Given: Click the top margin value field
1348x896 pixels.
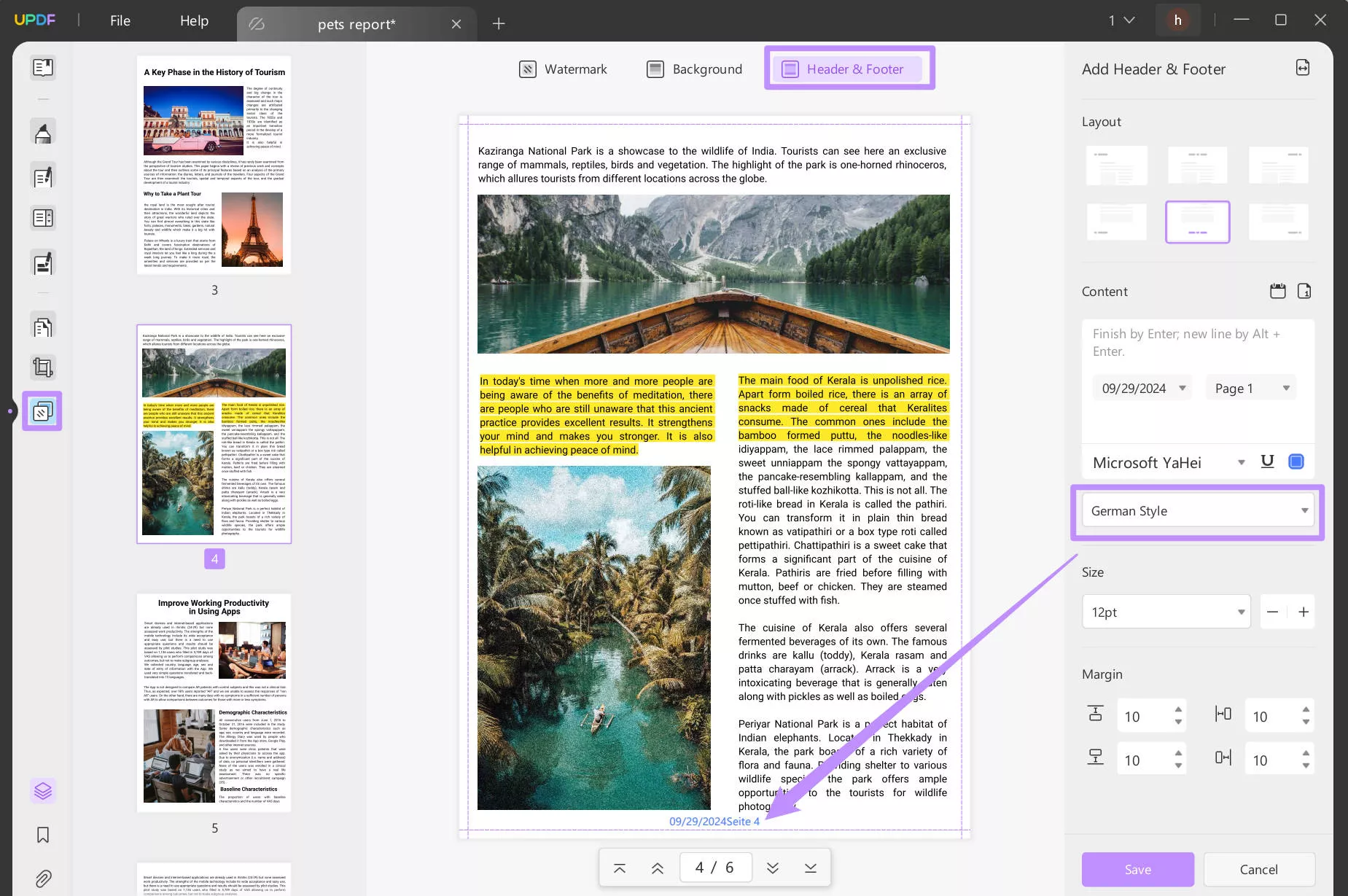Looking at the screenshot, I should click(x=1142, y=716).
